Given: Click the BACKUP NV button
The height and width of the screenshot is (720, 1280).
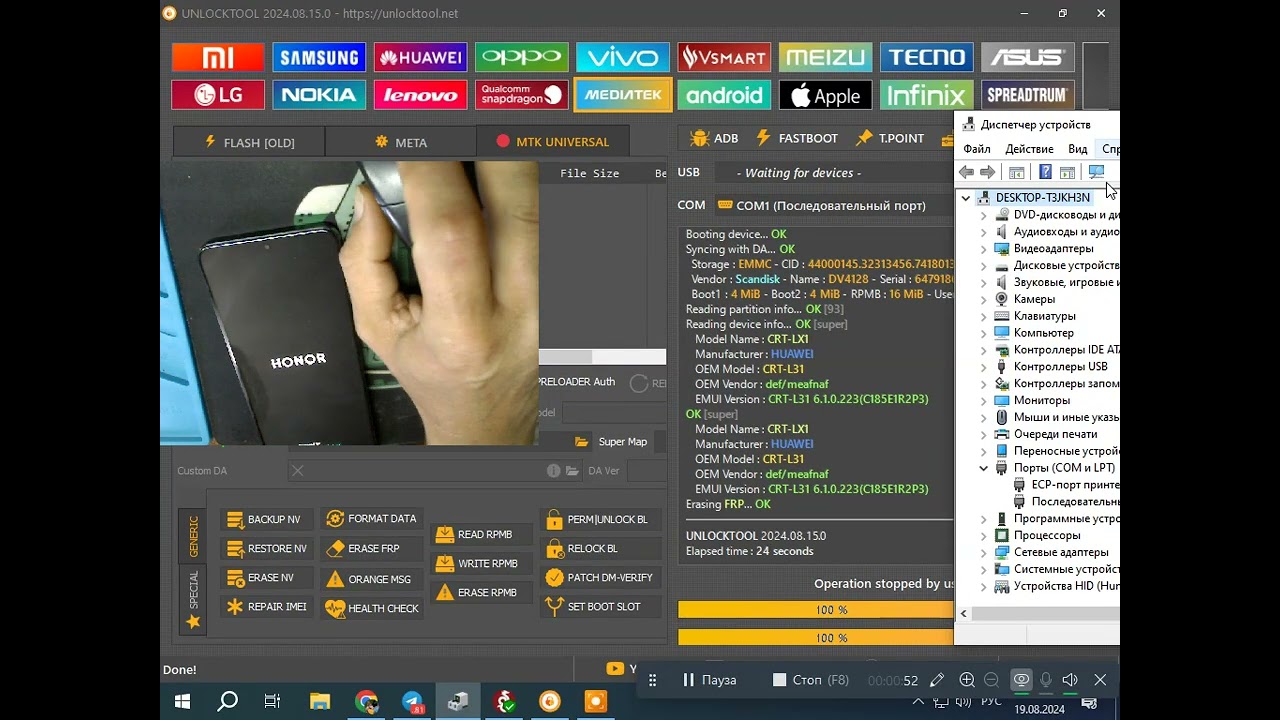Looking at the screenshot, I should coord(264,520).
